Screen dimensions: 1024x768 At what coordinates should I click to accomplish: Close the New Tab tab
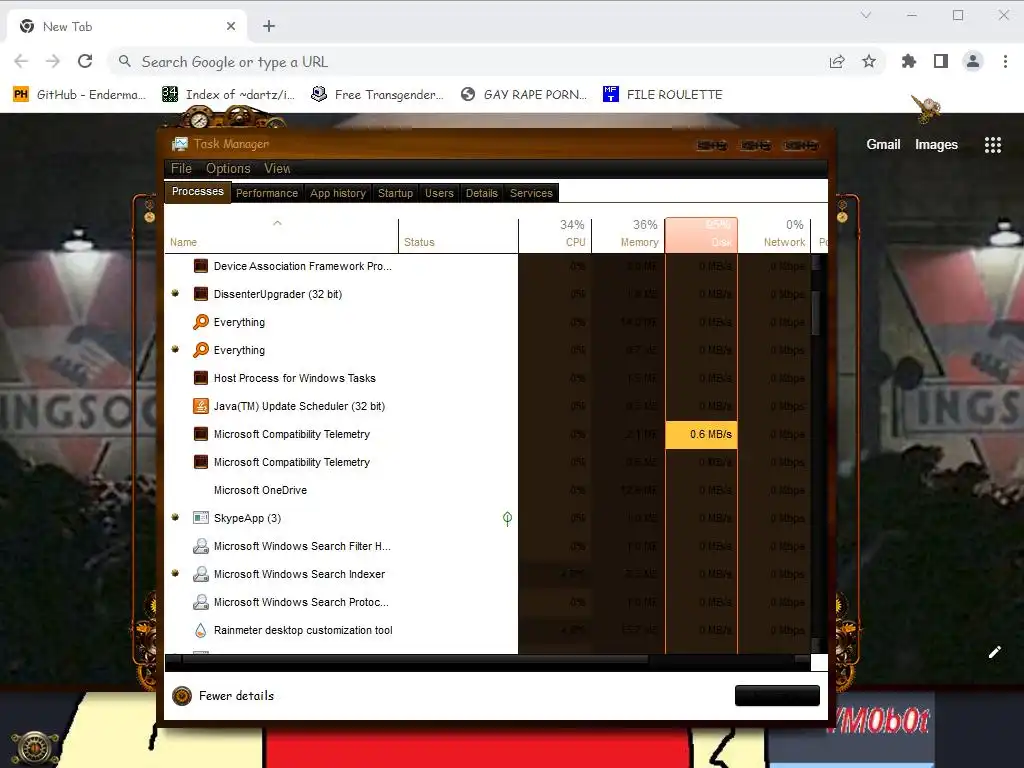pos(231,26)
